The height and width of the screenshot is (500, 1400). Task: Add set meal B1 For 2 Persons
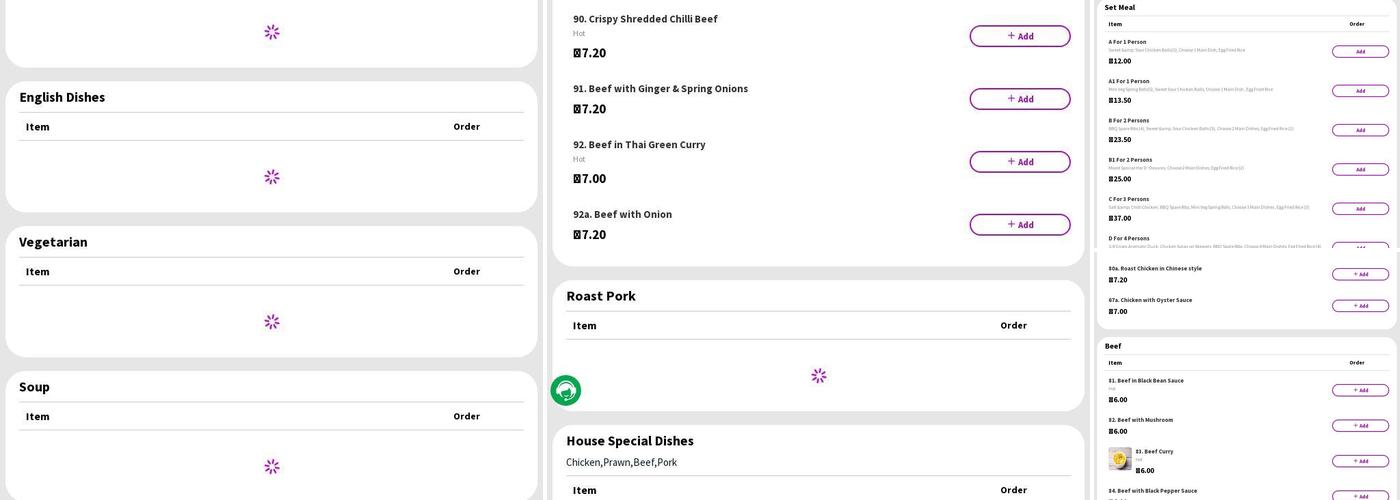coord(1360,170)
